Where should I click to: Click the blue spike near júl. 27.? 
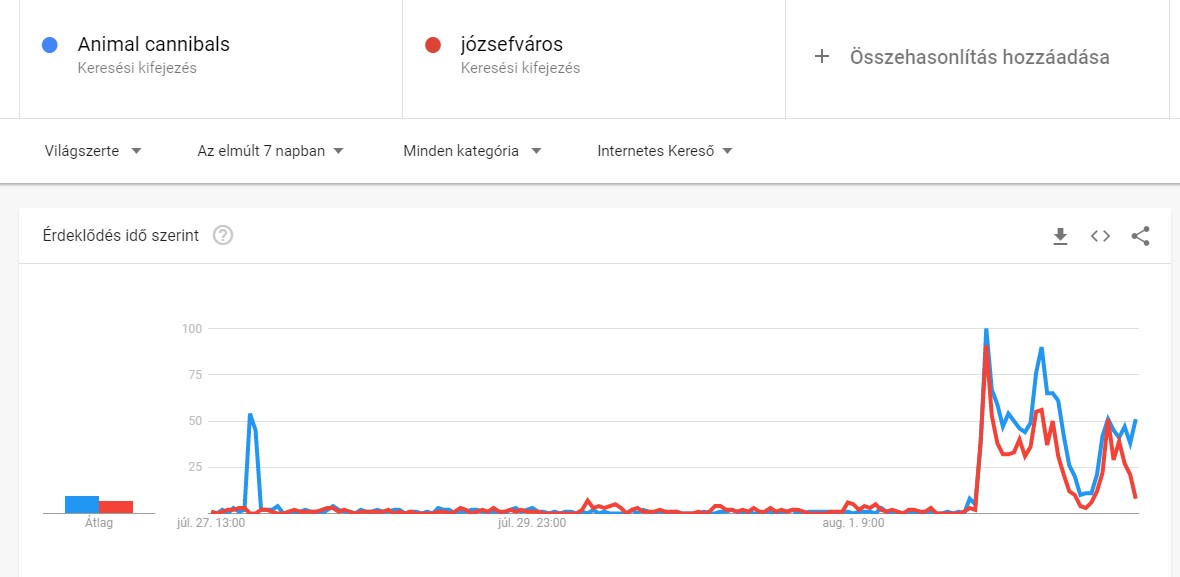click(250, 415)
